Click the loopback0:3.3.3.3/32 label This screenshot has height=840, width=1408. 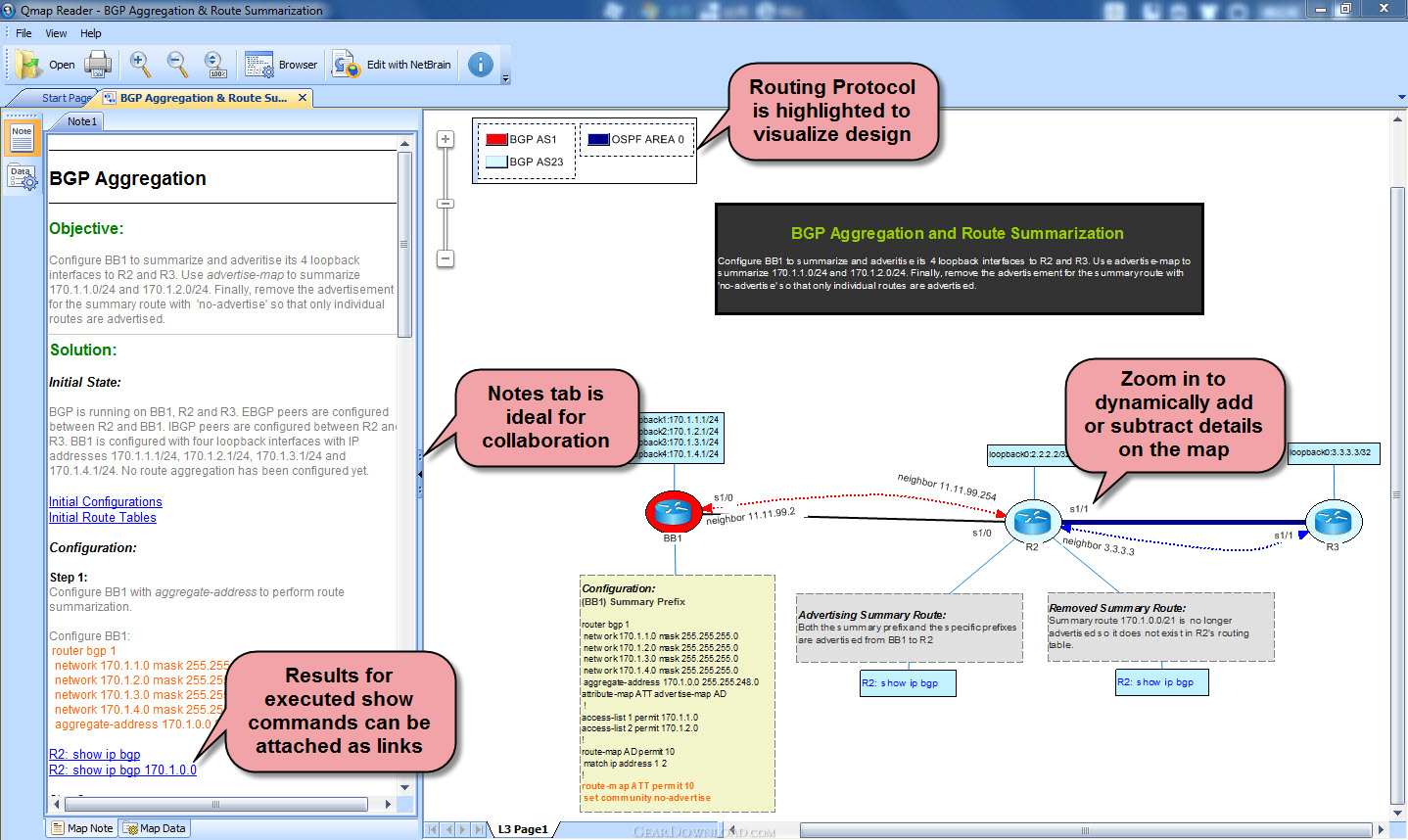coord(1334,453)
